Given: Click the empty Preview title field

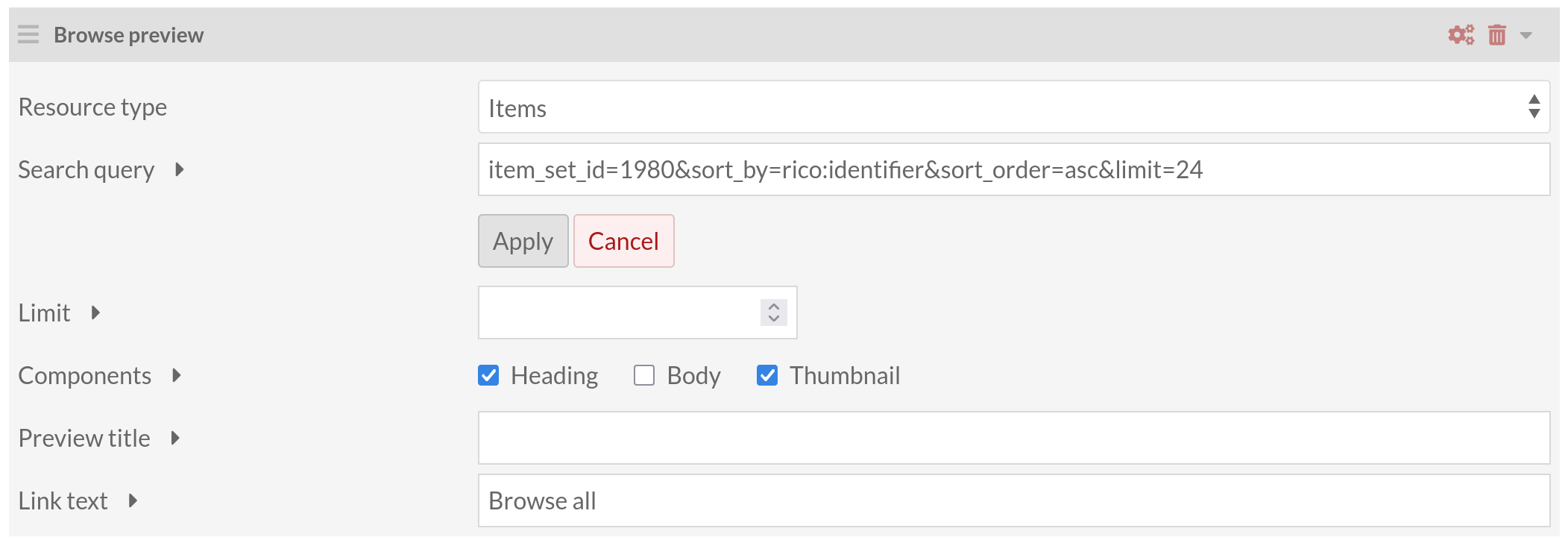Looking at the screenshot, I should coord(1013,438).
